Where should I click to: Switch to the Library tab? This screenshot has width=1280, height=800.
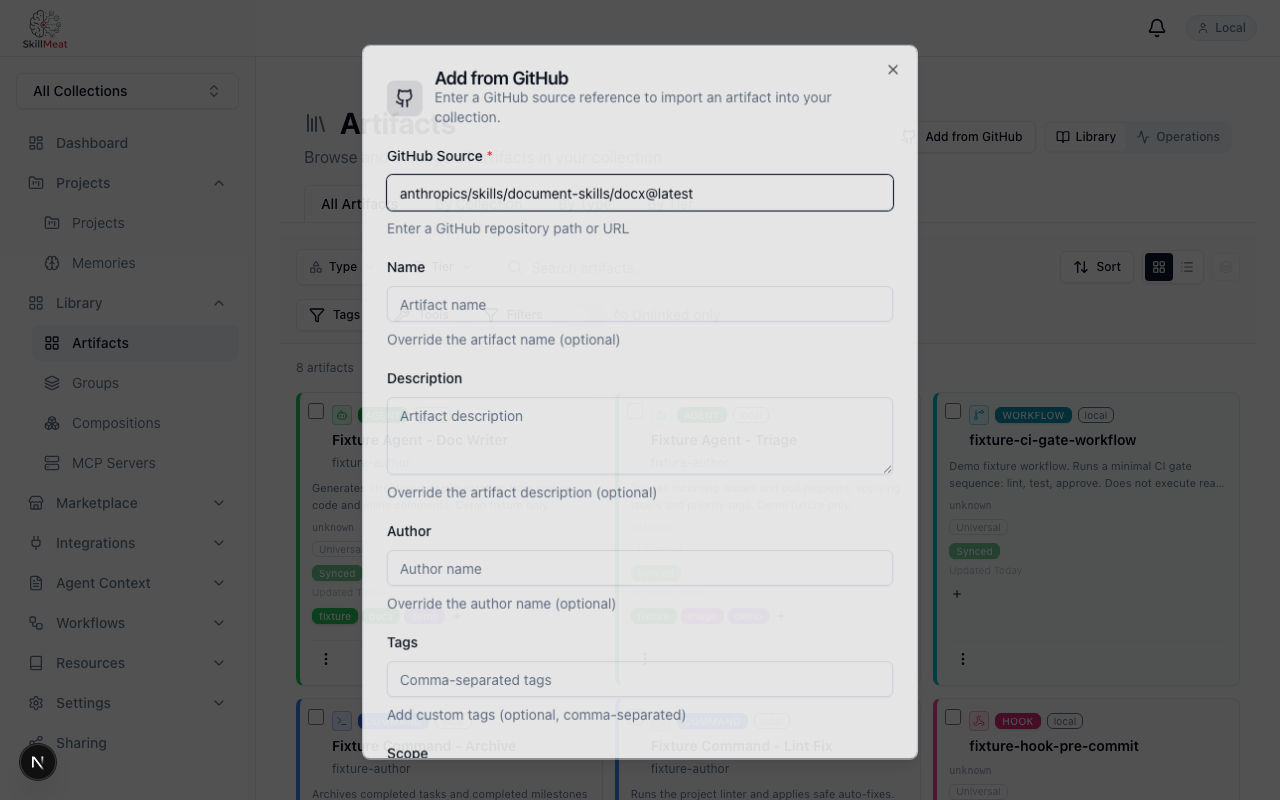[1086, 137]
